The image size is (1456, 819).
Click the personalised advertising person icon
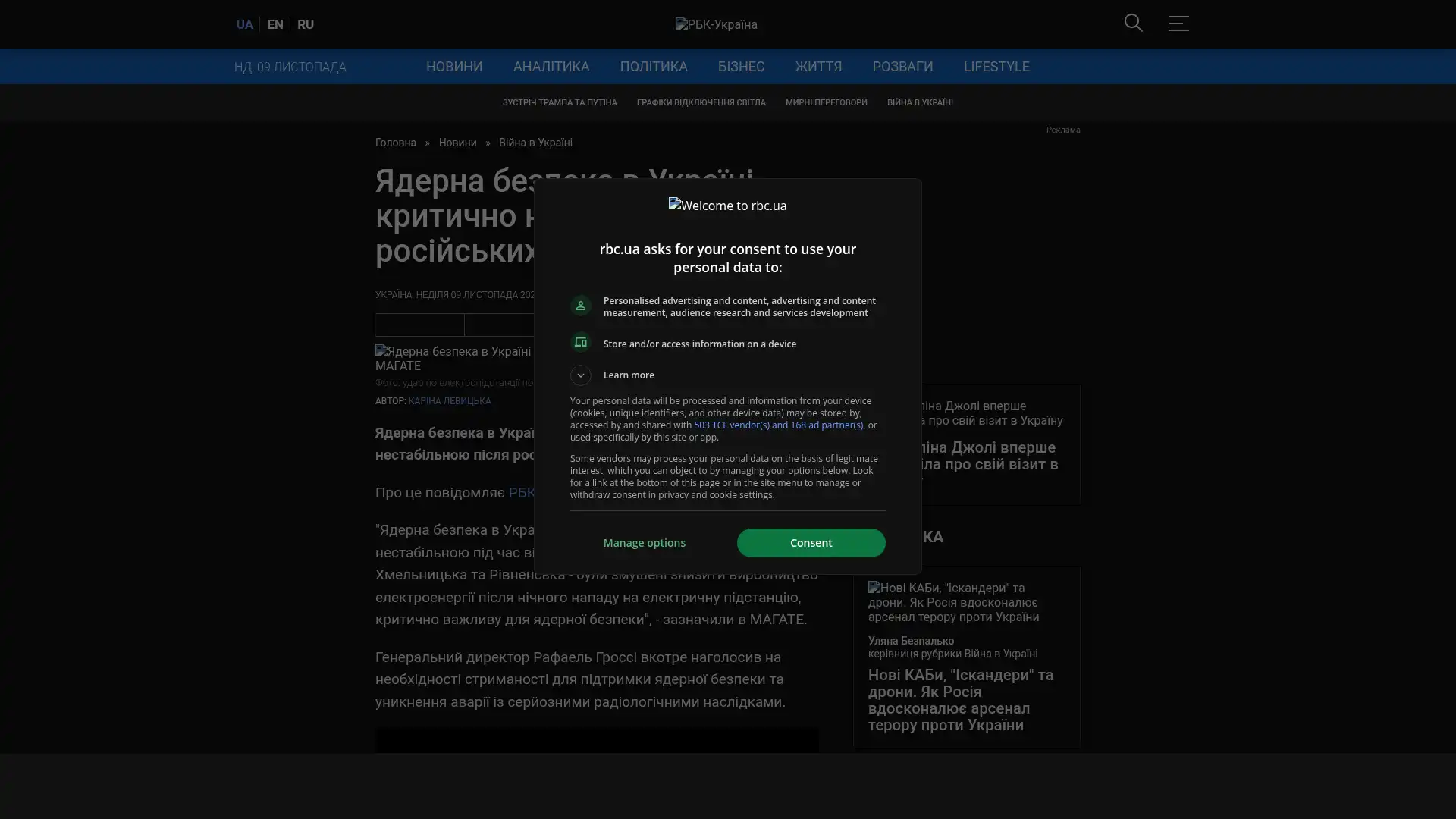coord(581,306)
